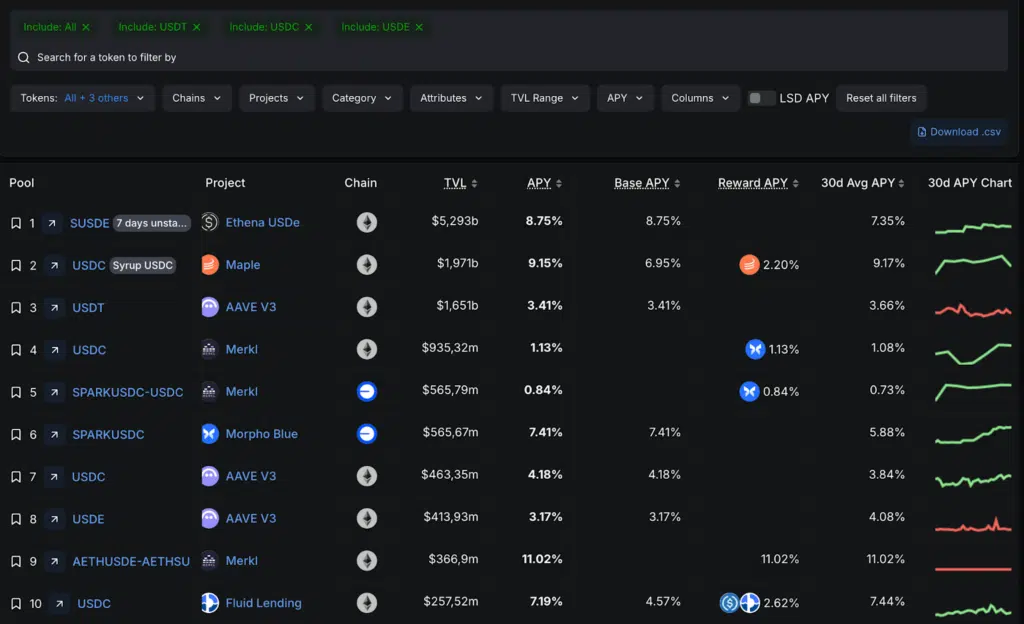The width and height of the screenshot is (1024, 624).
Task: Download pool data as CSV
Action: (958, 131)
